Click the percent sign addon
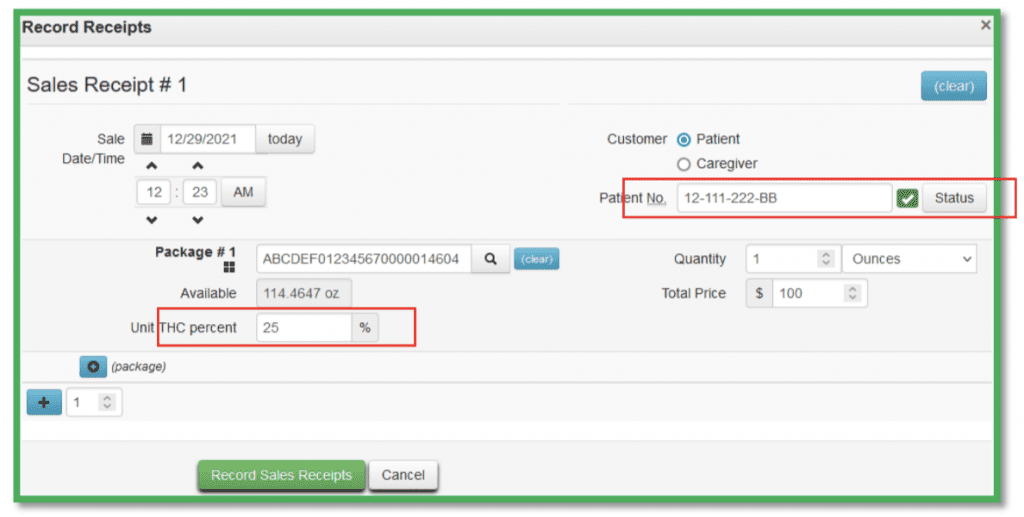Viewport: 1024px width, 517px height. click(365, 328)
